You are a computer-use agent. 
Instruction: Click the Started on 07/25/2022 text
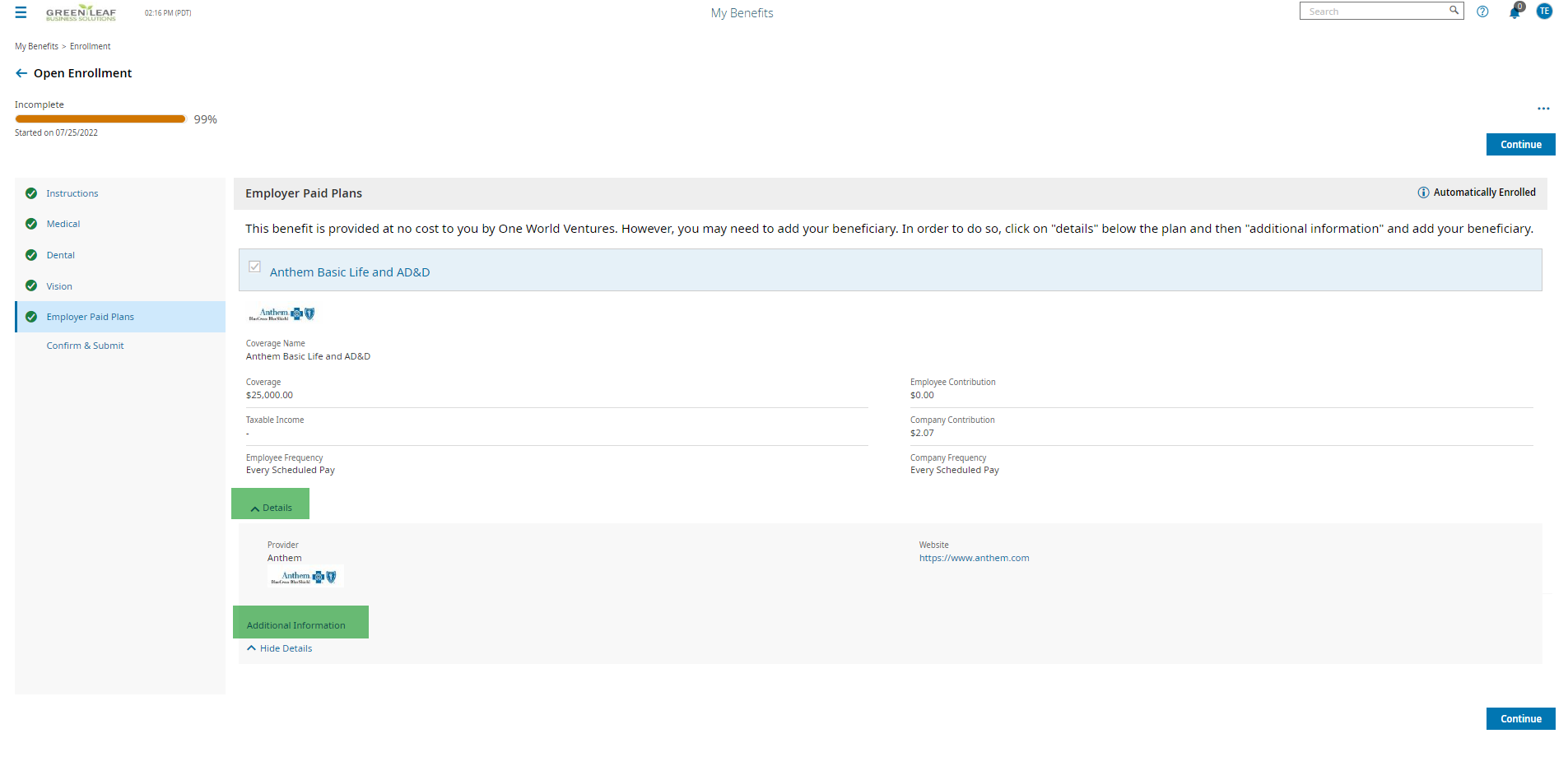pyautogui.click(x=56, y=132)
